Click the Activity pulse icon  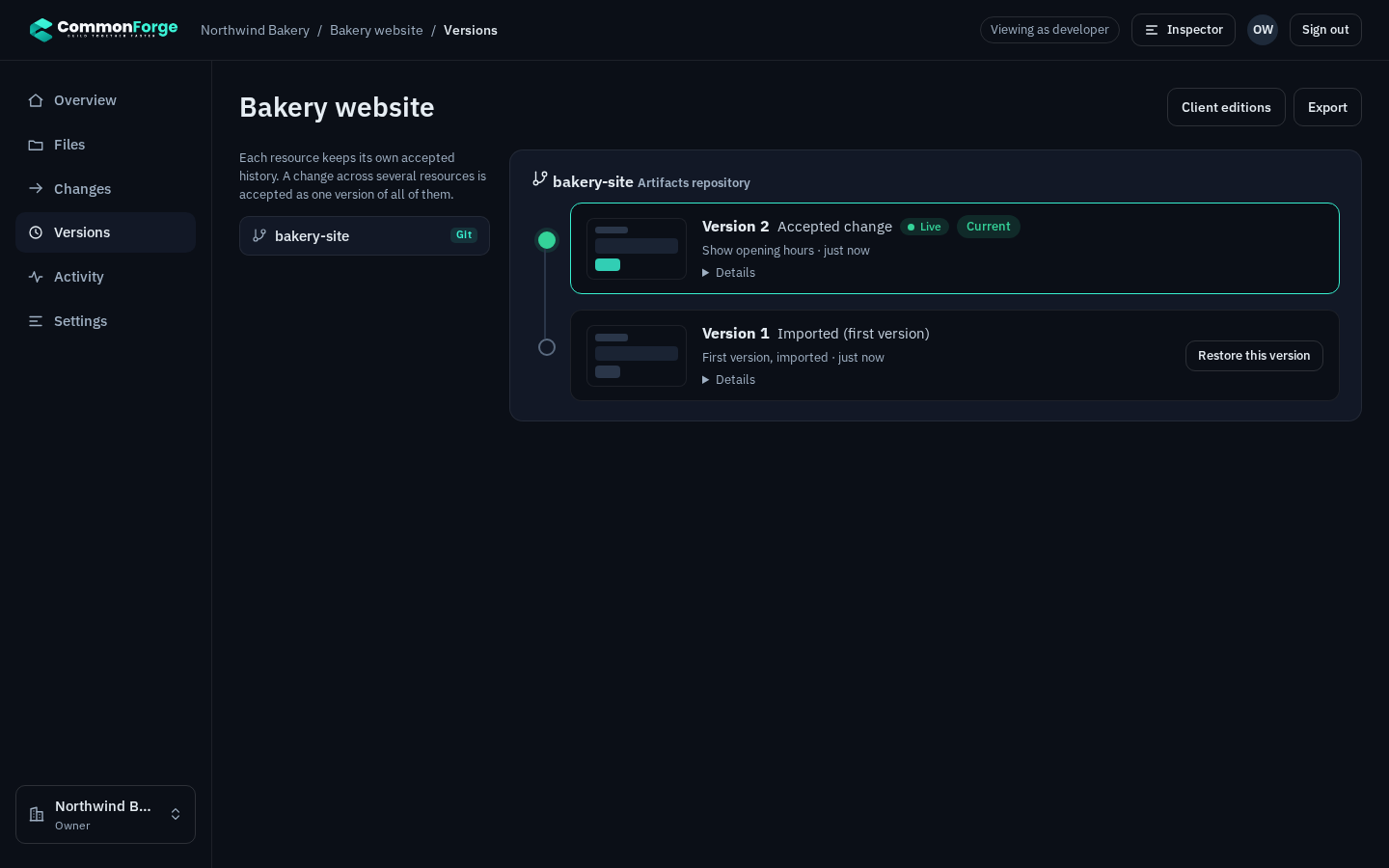36,277
